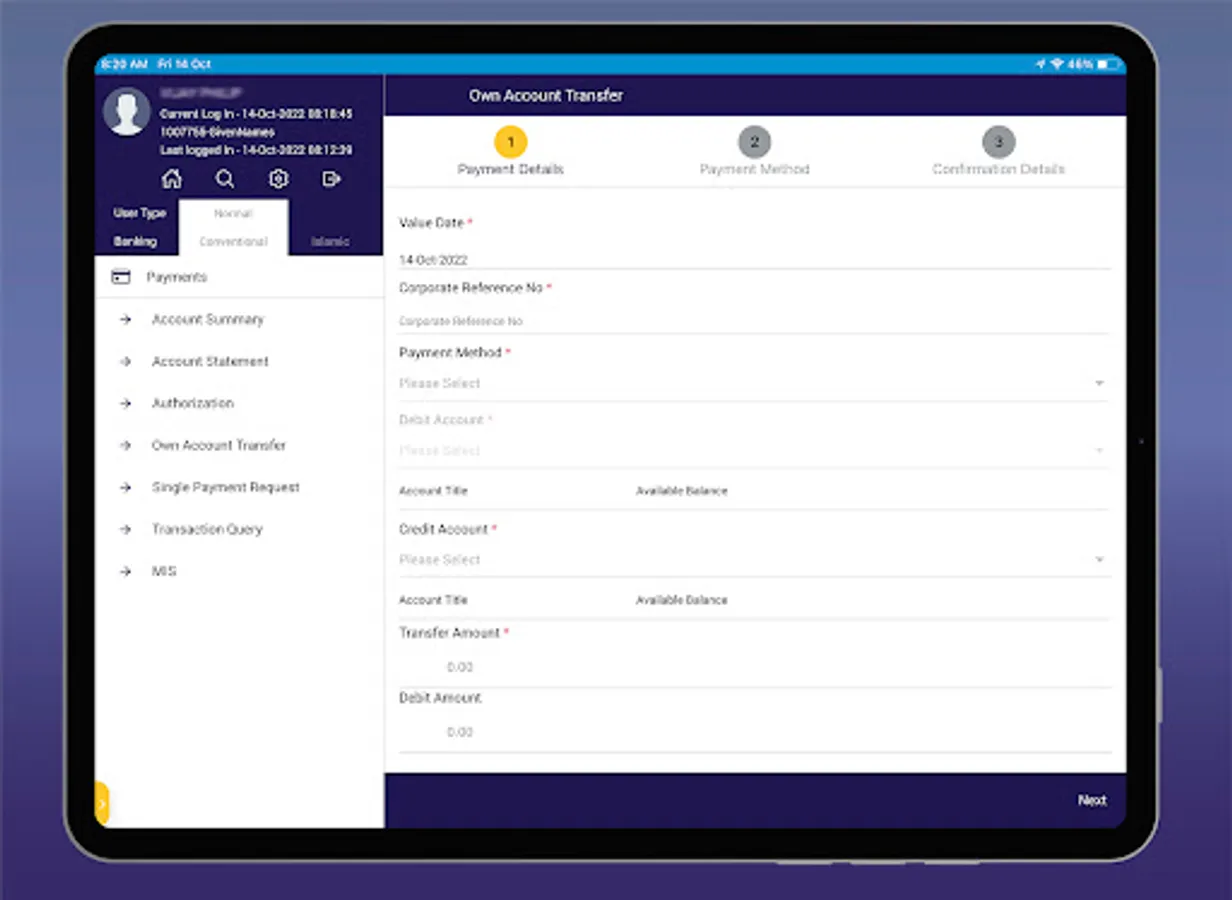1232x900 pixels.
Task: Click arrow icon beside Authorization
Action: point(125,404)
